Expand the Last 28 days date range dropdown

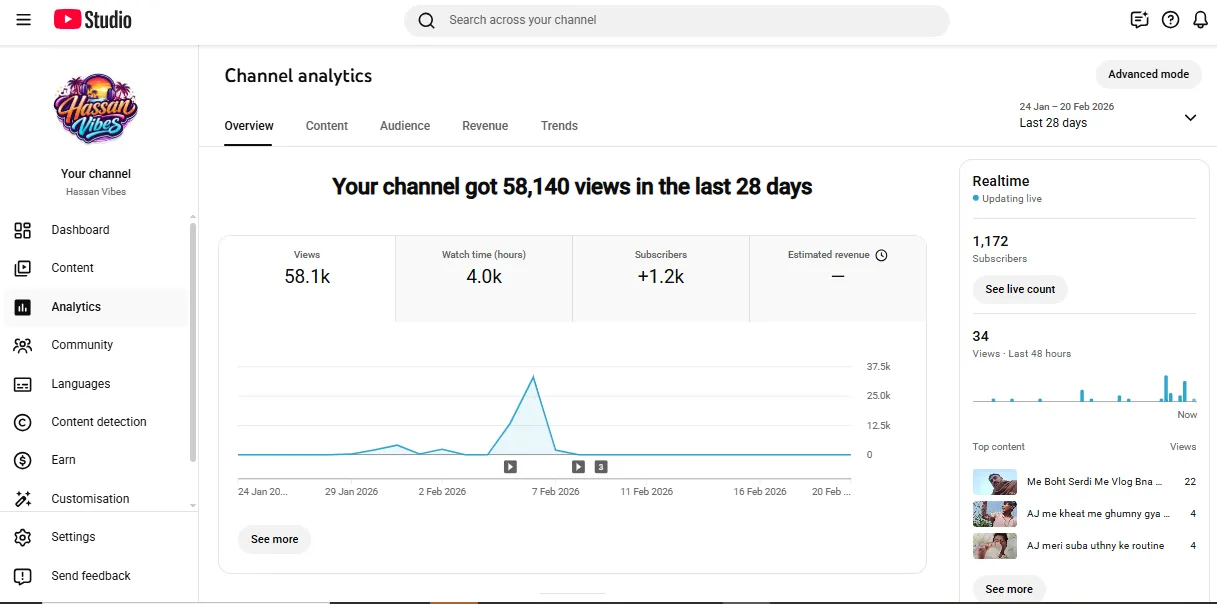pyautogui.click(x=1190, y=118)
